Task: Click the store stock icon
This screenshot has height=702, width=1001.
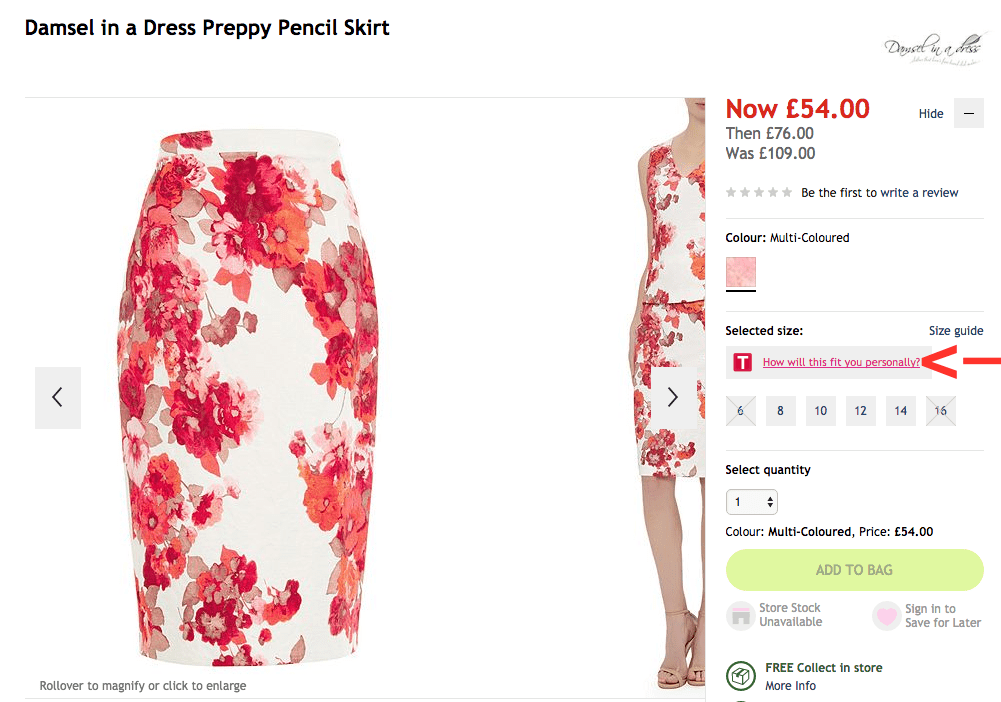Action: click(740, 616)
